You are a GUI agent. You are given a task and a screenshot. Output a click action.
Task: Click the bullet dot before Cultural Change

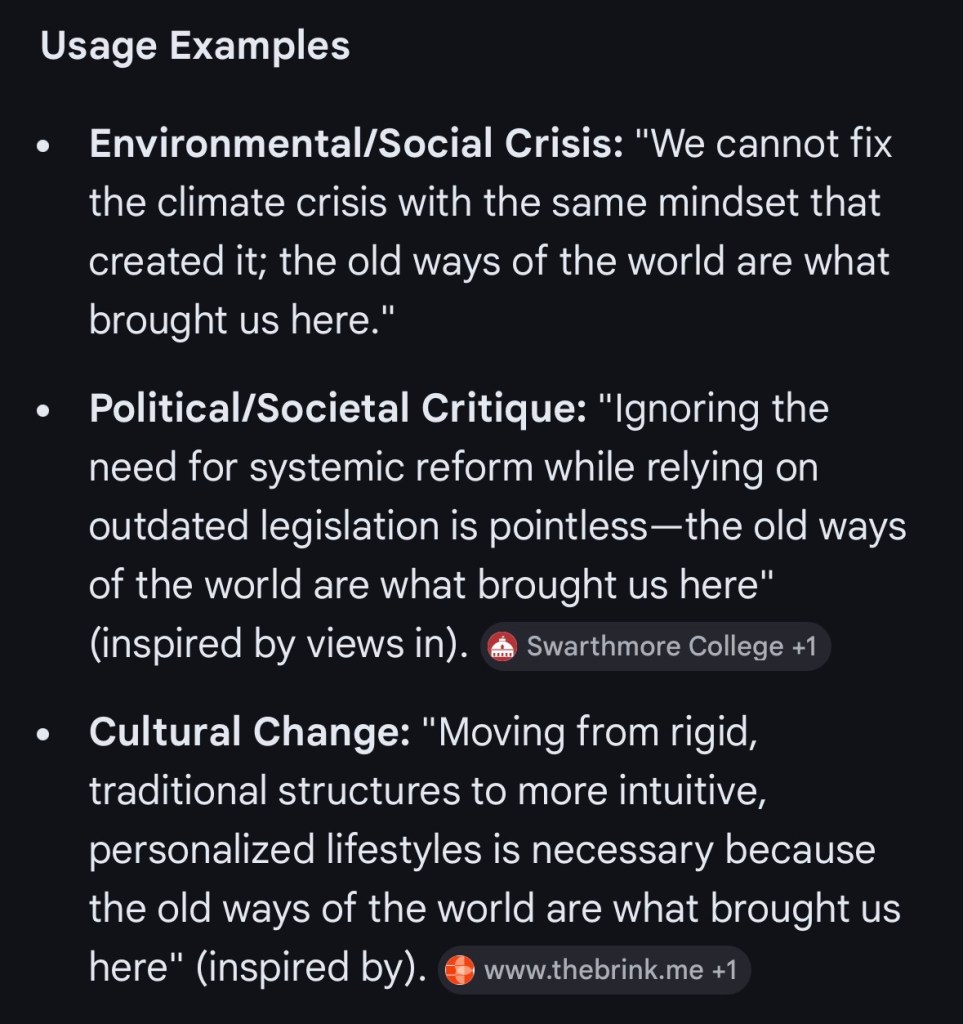tap(43, 734)
